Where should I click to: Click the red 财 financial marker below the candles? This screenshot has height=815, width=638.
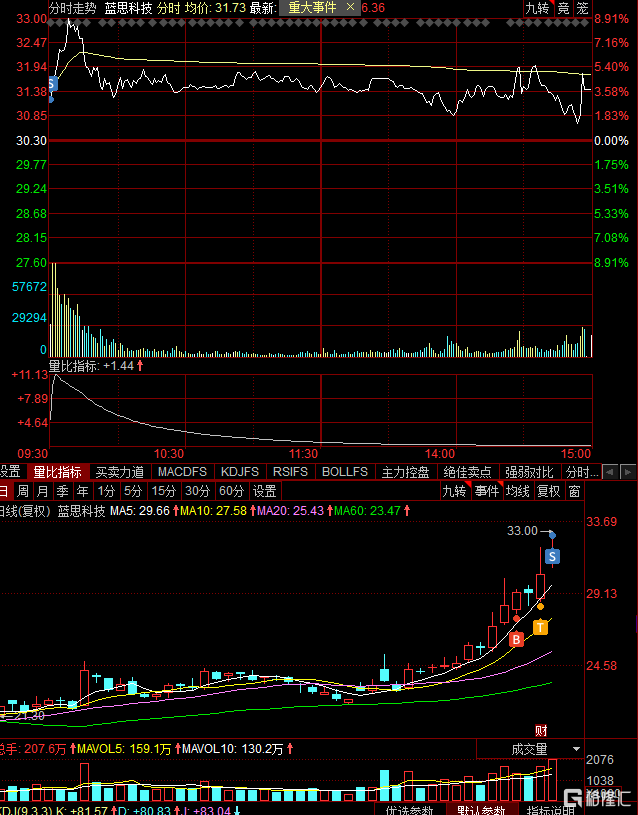[x=541, y=730]
